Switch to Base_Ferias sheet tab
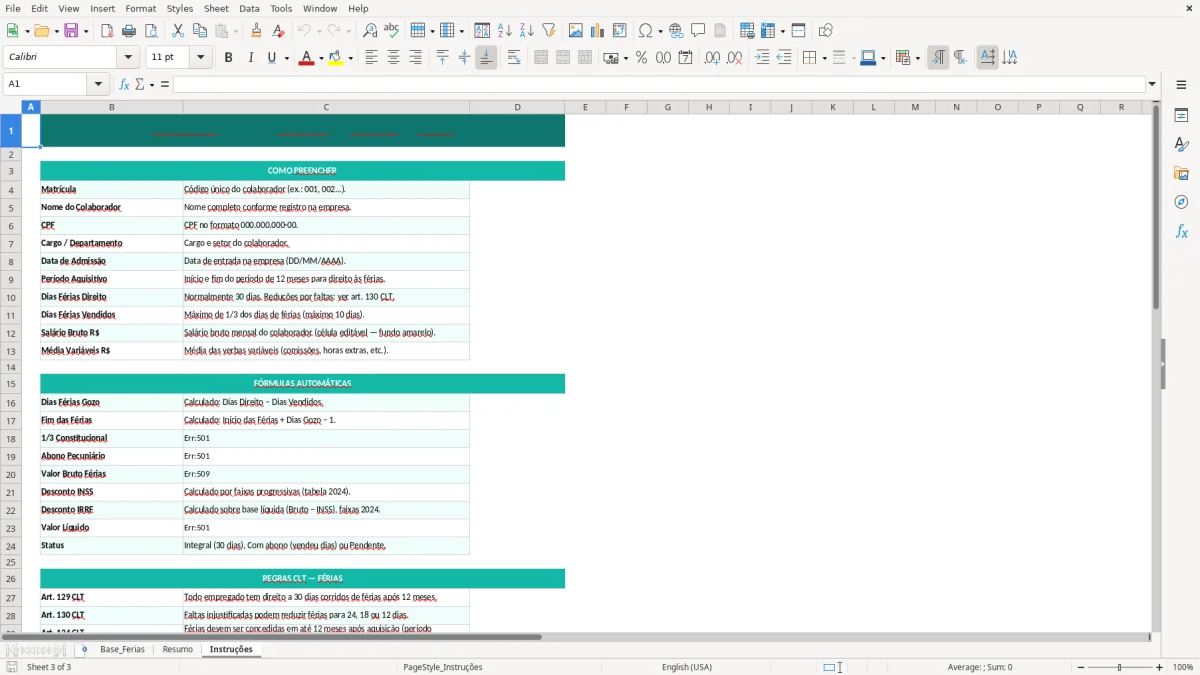This screenshot has height=675, width=1200. [122, 649]
